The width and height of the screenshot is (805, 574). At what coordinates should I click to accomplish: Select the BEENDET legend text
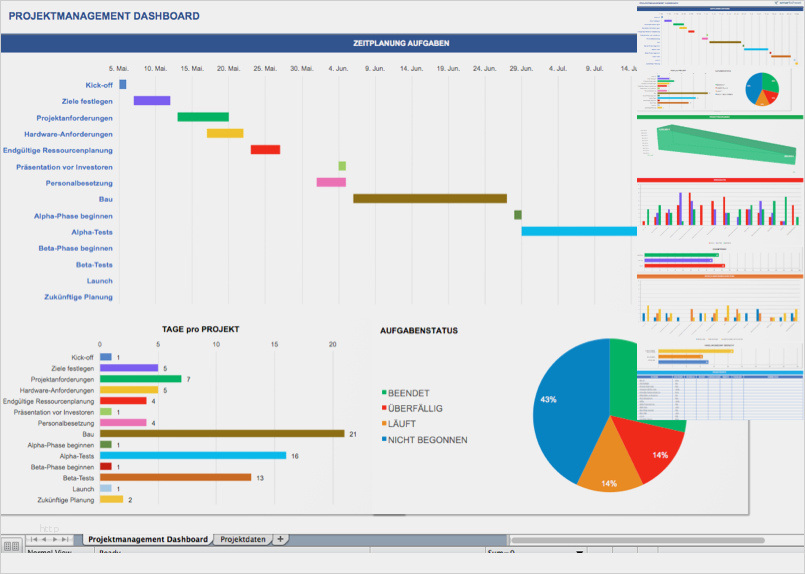409,393
